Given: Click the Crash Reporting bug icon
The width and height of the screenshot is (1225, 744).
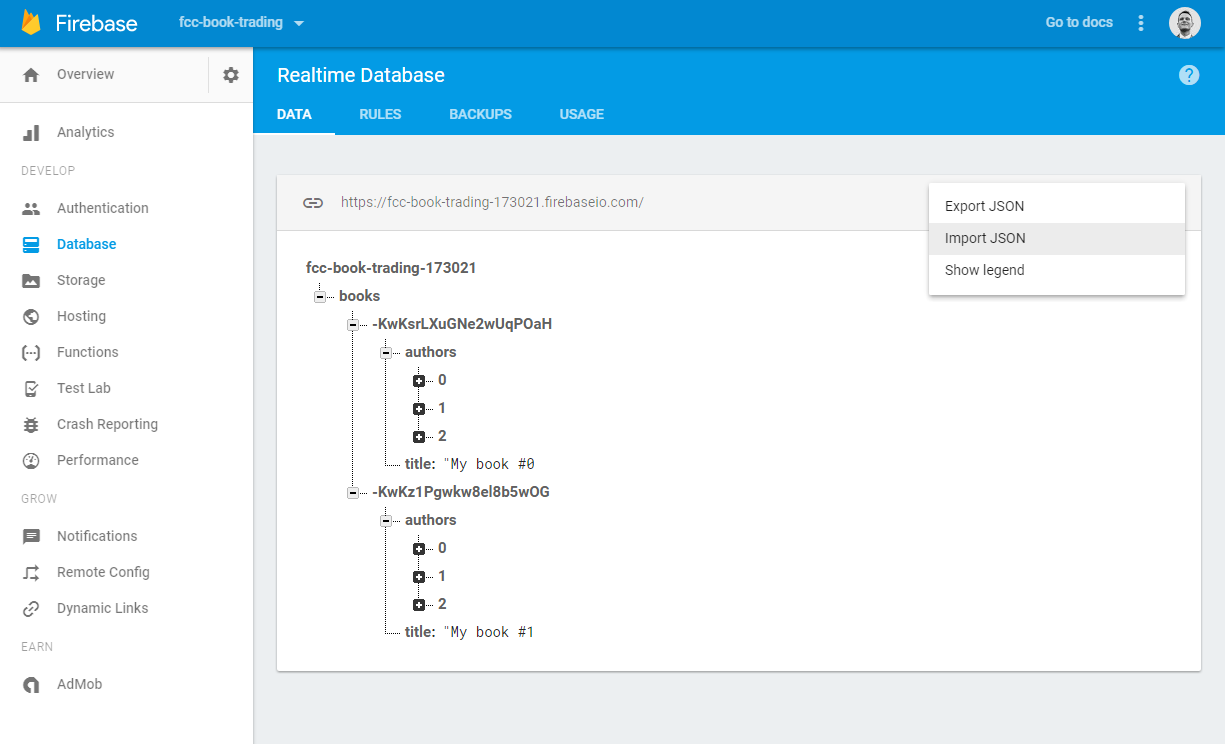Looking at the screenshot, I should pos(31,424).
